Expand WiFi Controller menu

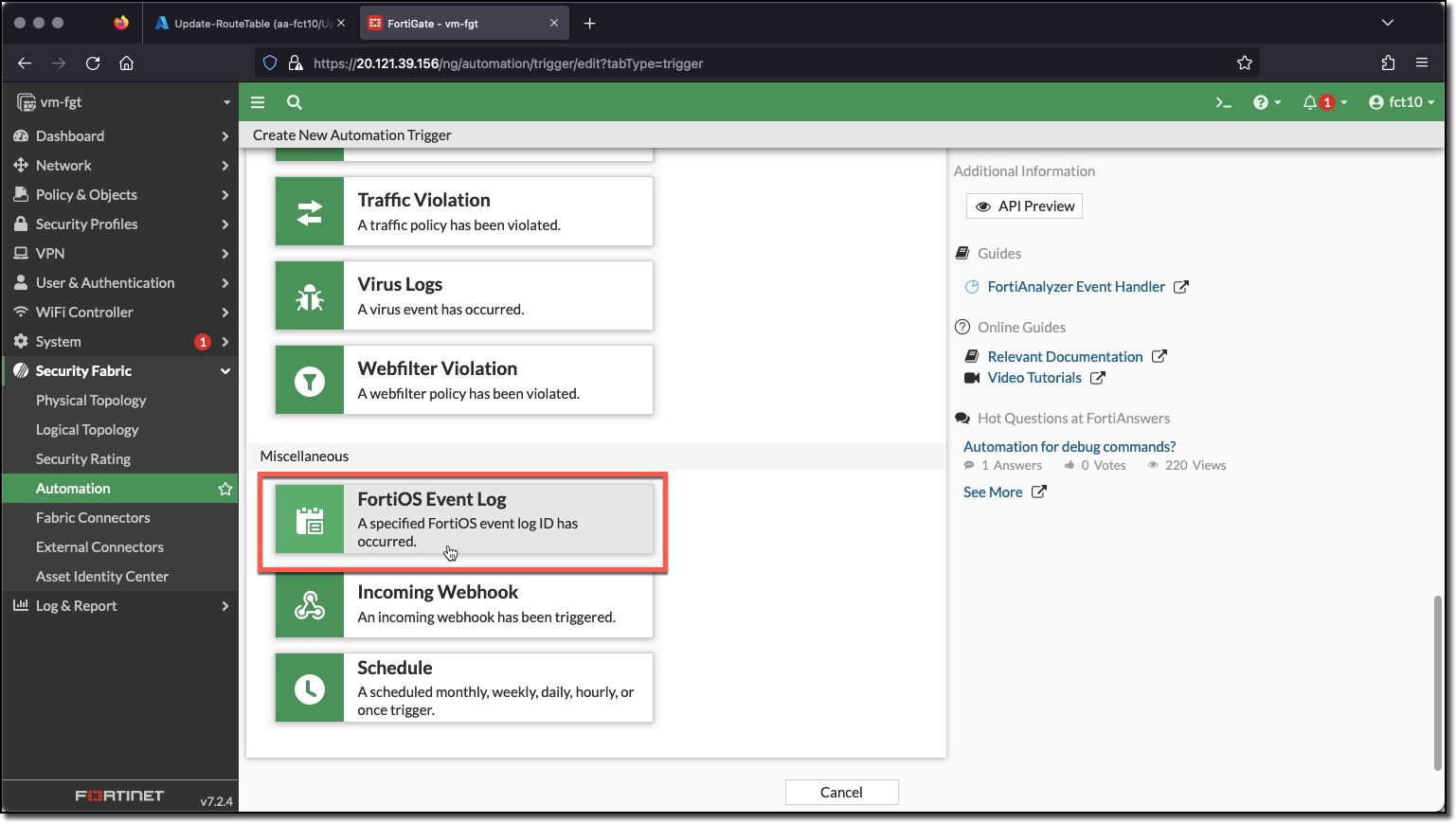point(120,313)
